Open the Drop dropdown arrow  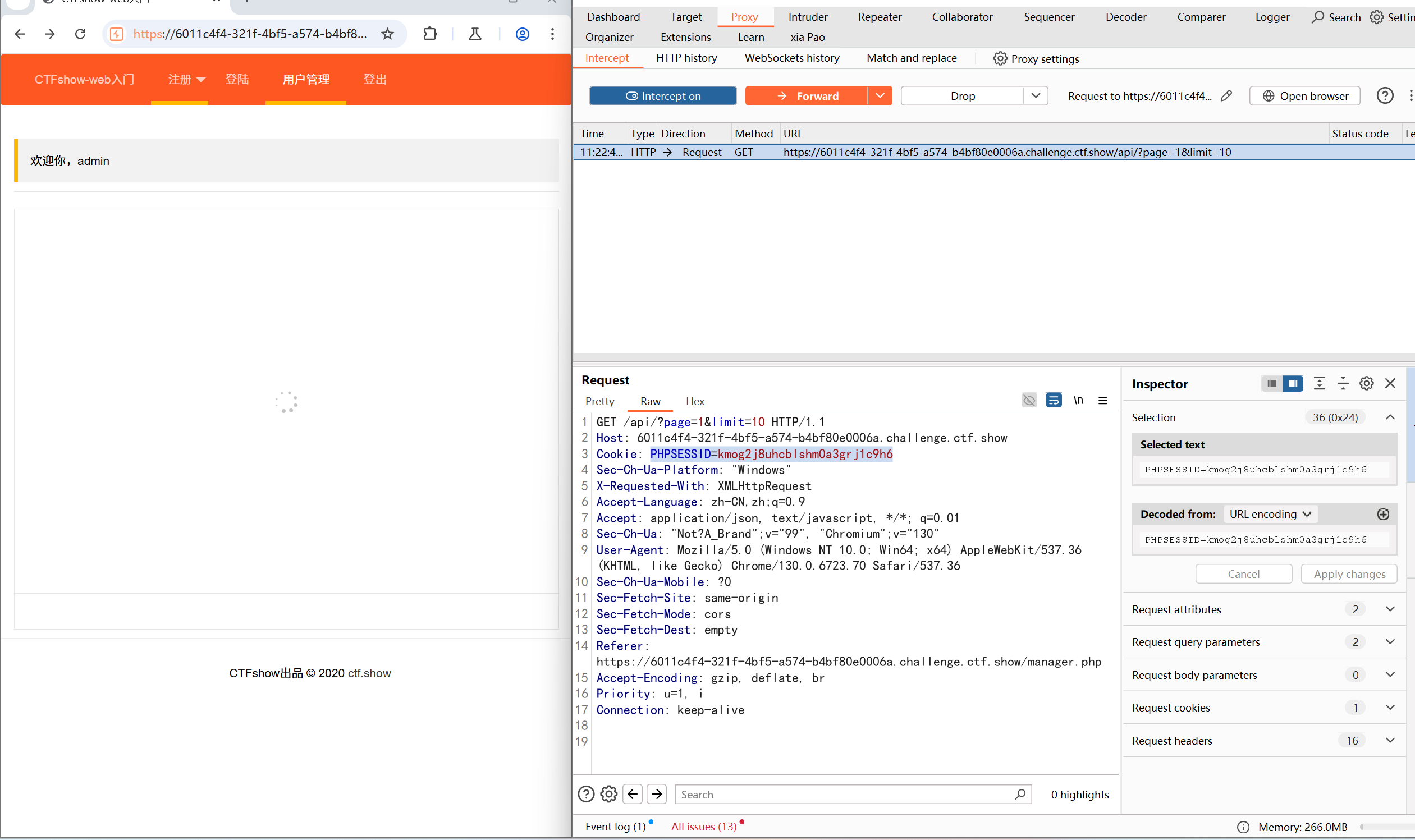(1035, 95)
